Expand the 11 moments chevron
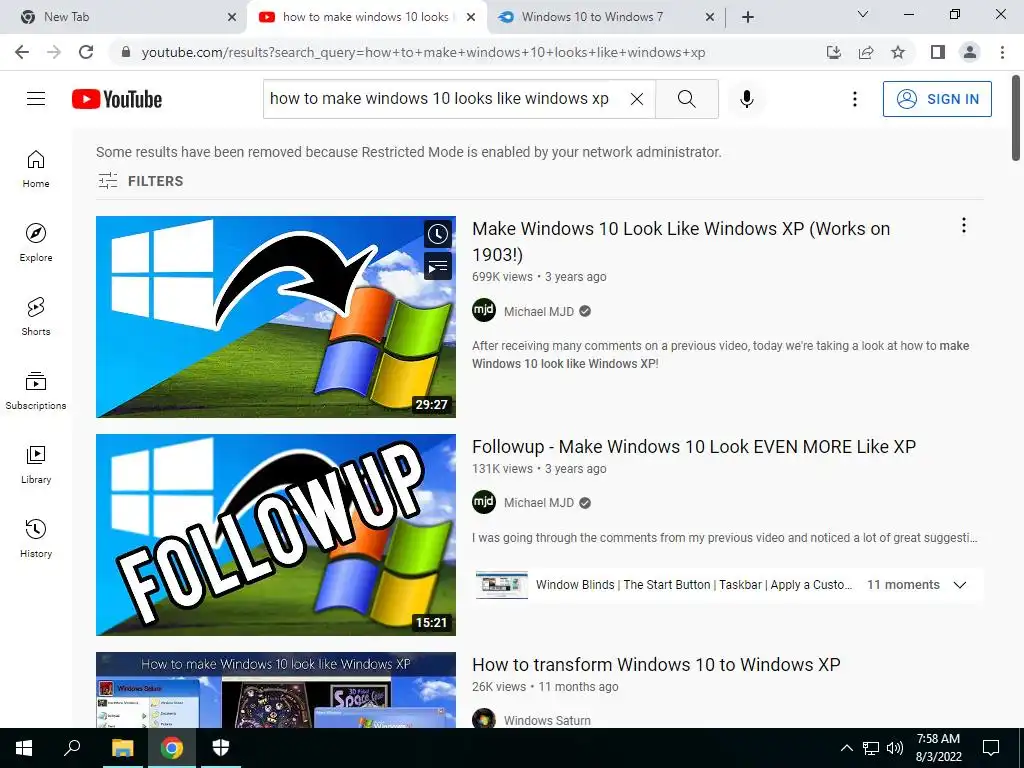Screen dimensions: 1024x768 click(959, 584)
